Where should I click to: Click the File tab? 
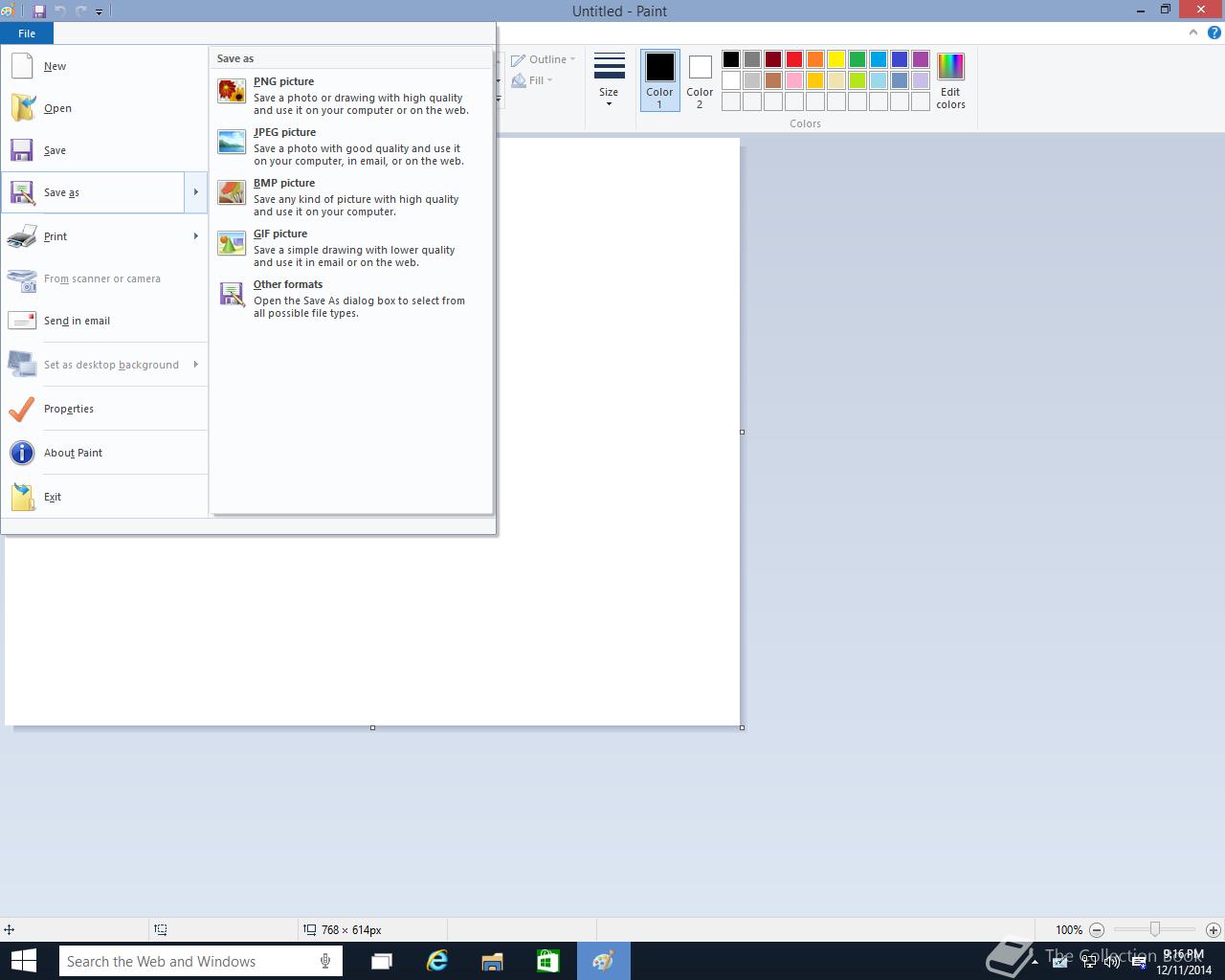tap(27, 33)
